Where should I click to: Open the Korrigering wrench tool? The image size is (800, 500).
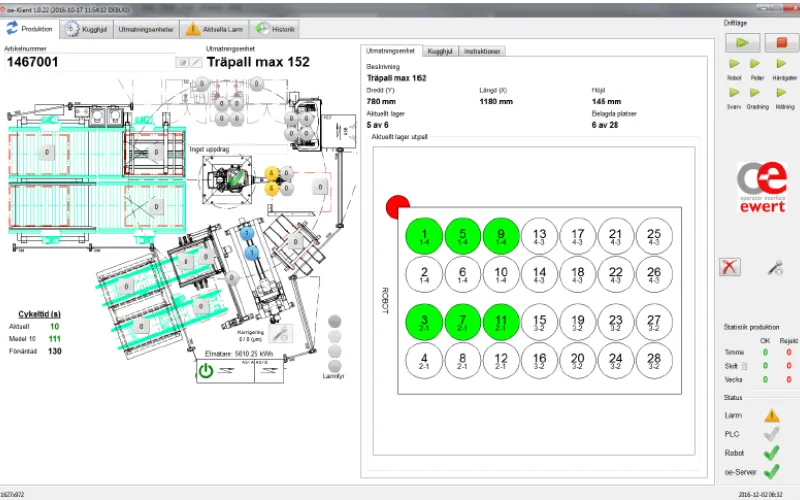(x=283, y=335)
